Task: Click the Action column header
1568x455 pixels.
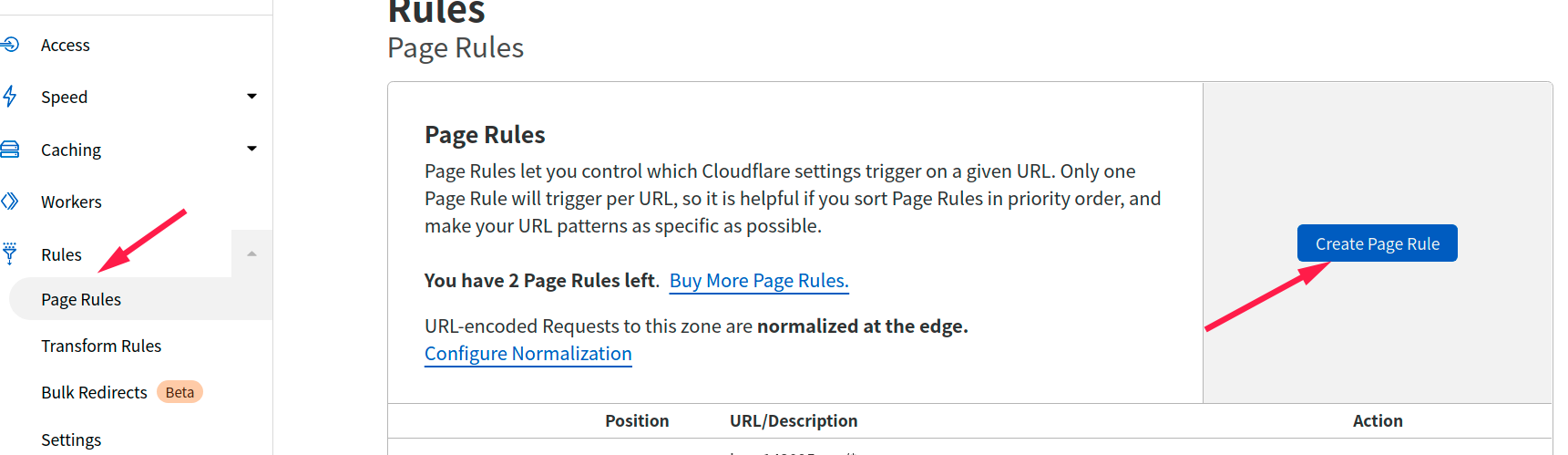Action: click(1377, 420)
